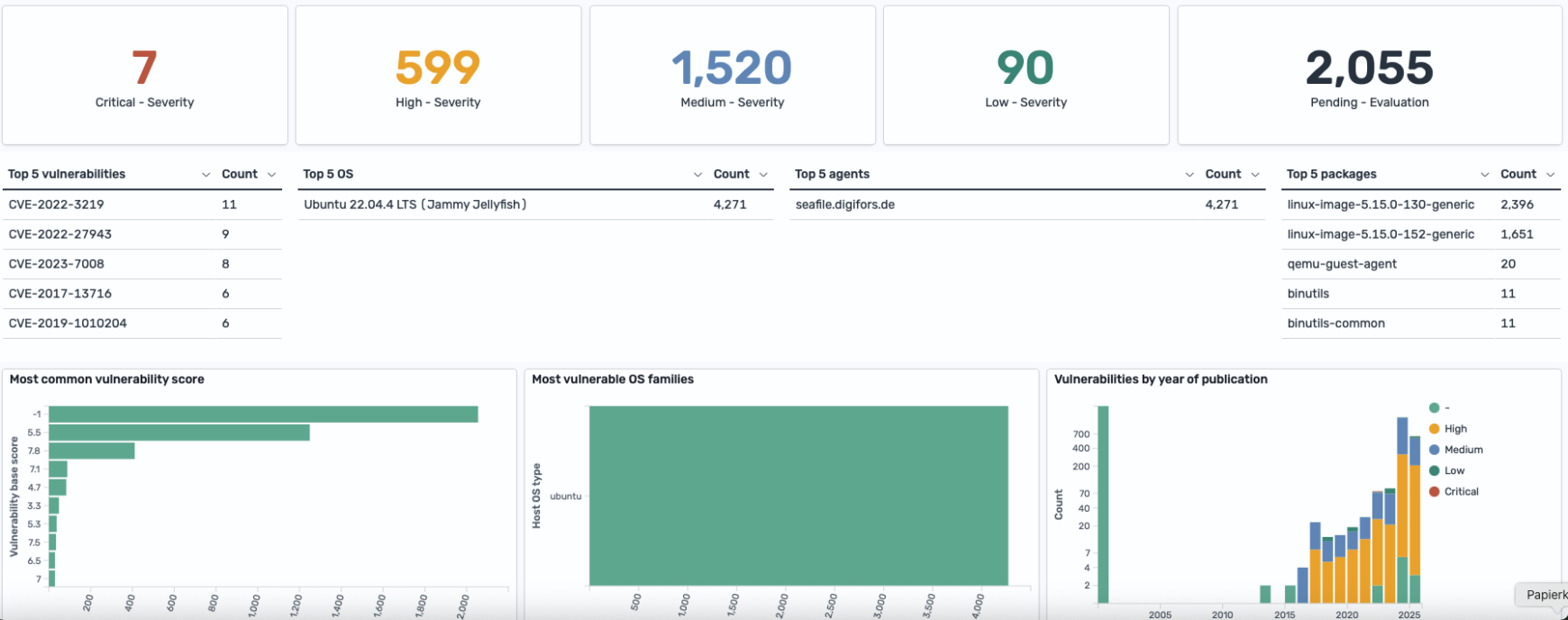The image size is (1568, 620).
Task: Open Count column options in Top 5 vulnerabilities
Action: pos(271,175)
